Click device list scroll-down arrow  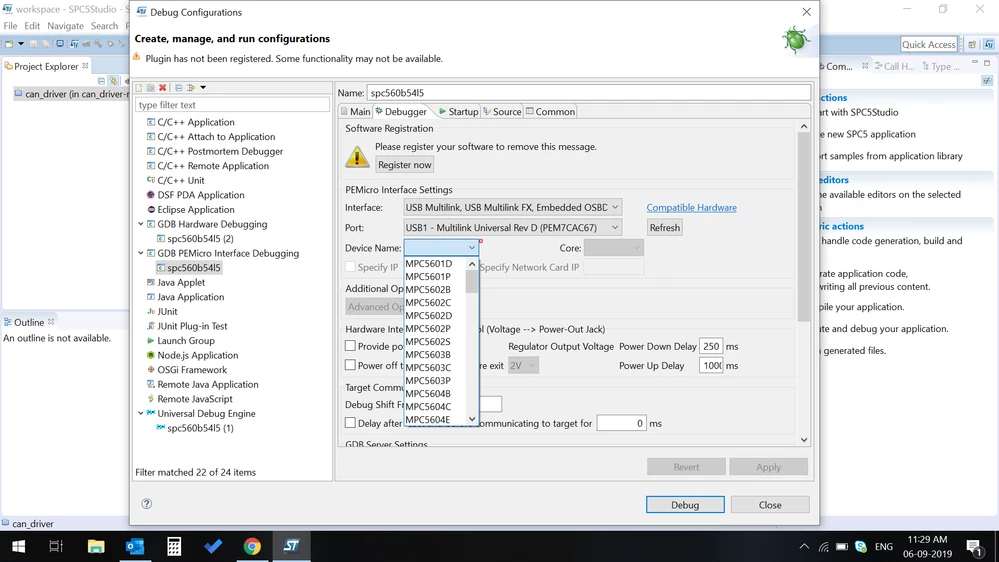(472, 419)
